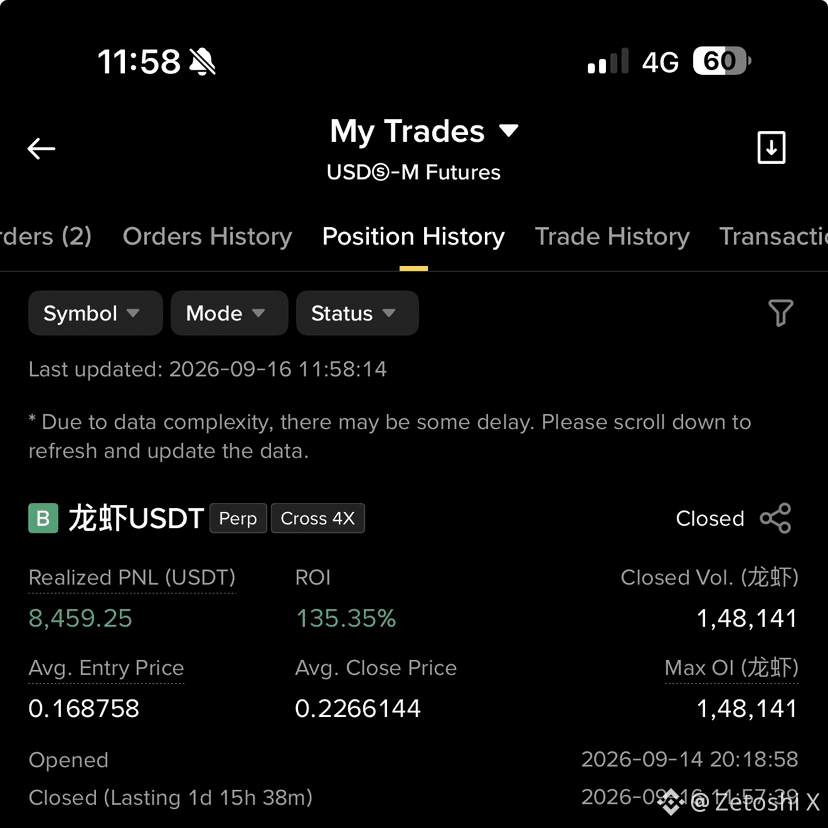Switch to the Trade History tab
Screen dimensions: 828x828
[x=612, y=237]
